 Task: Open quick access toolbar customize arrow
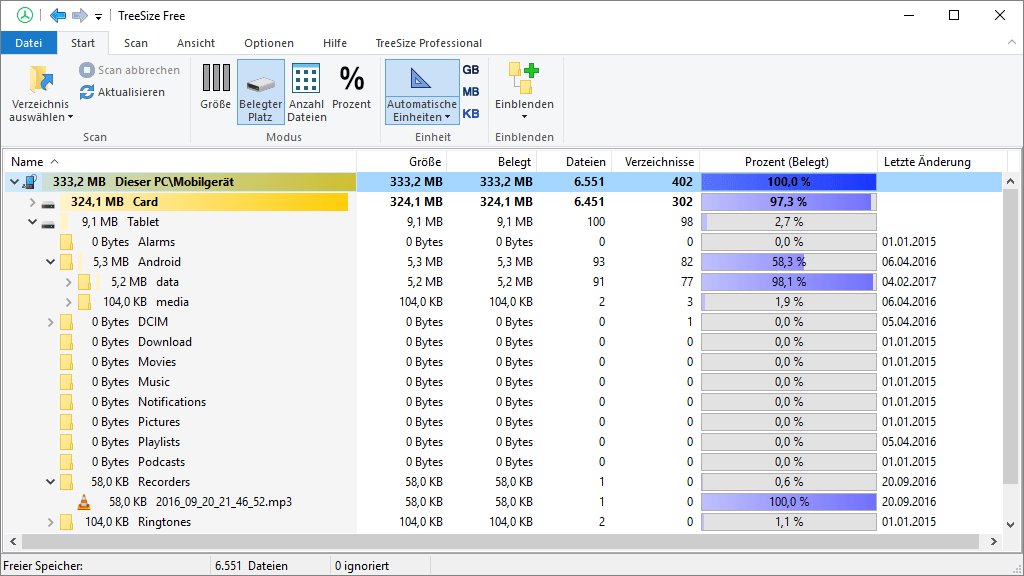click(99, 16)
